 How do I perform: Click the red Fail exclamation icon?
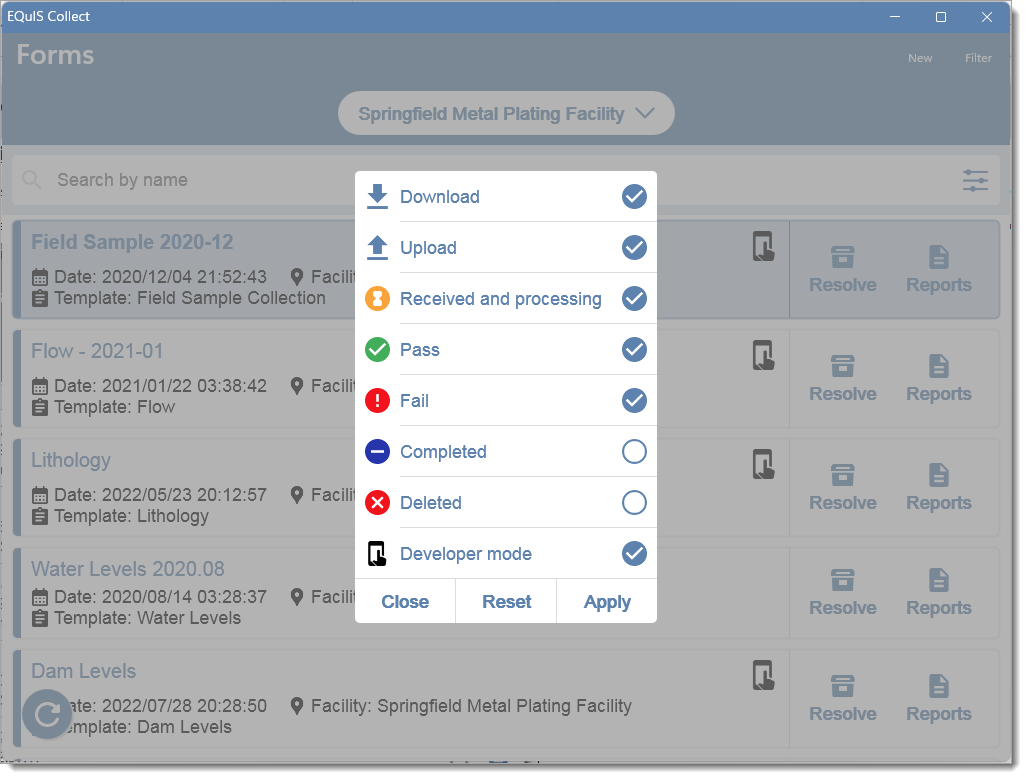tap(377, 401)
